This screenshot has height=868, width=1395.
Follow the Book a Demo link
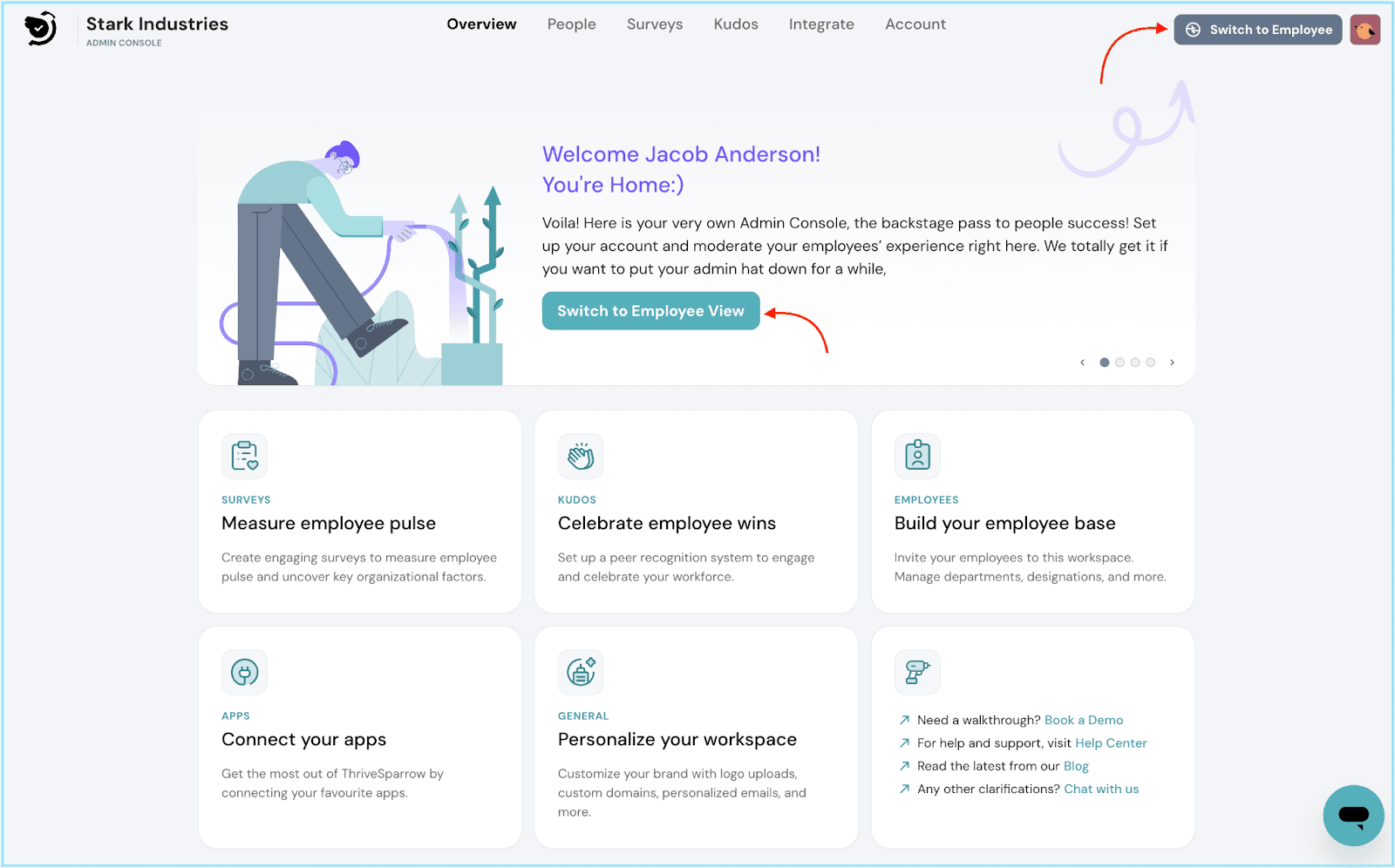coord(1084,720)
